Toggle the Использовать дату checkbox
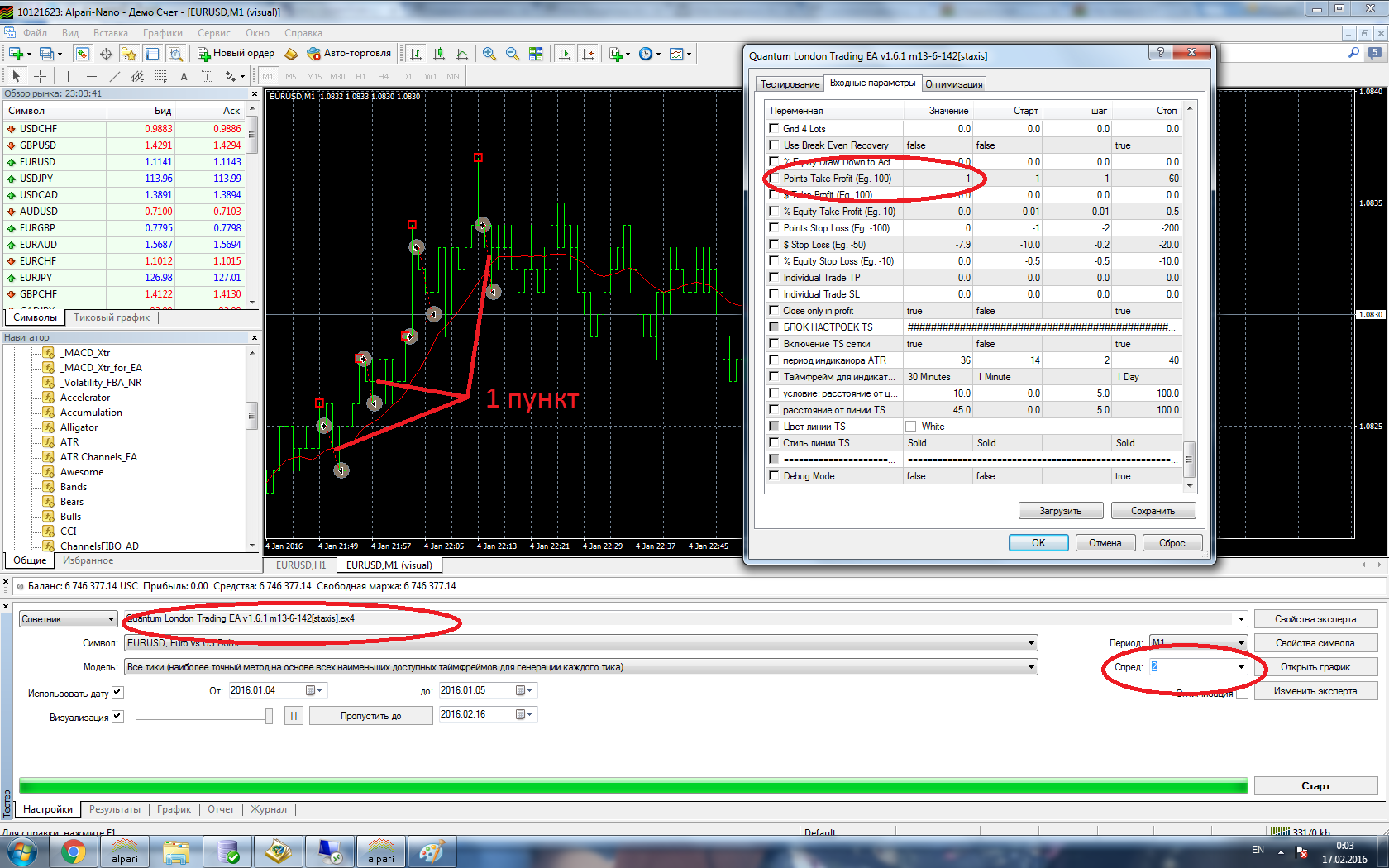This screenshot has width=1389, height=868. pyautogui.click(x=117, y=693)
